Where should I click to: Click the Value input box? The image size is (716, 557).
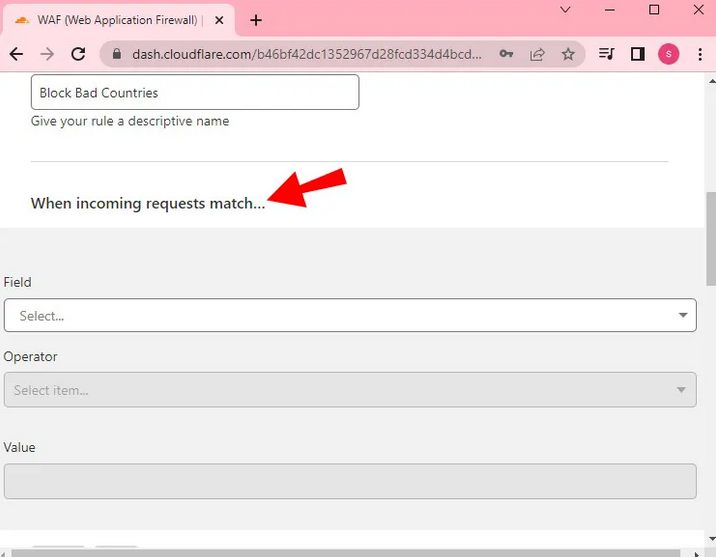pos(350,481)
